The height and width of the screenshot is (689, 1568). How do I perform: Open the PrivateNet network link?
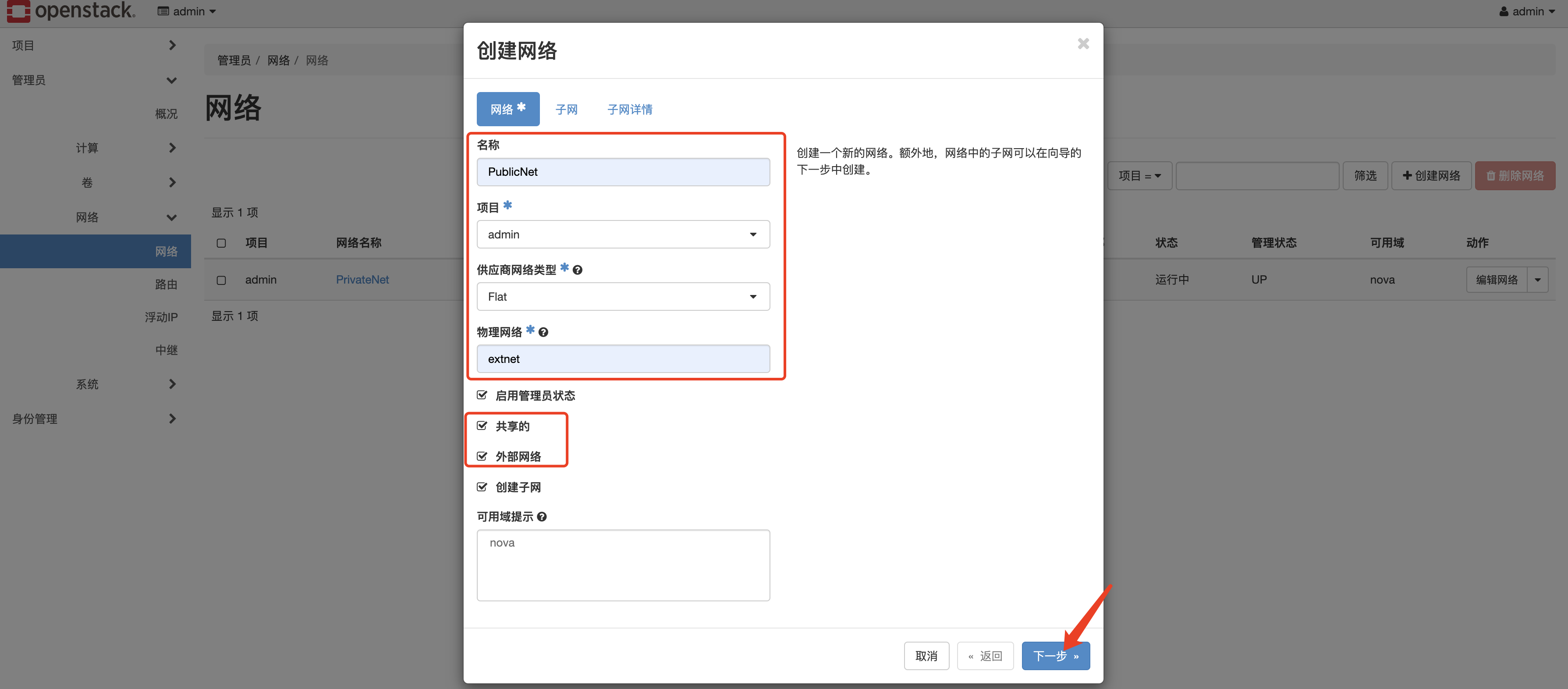click(x=363, y=279)
